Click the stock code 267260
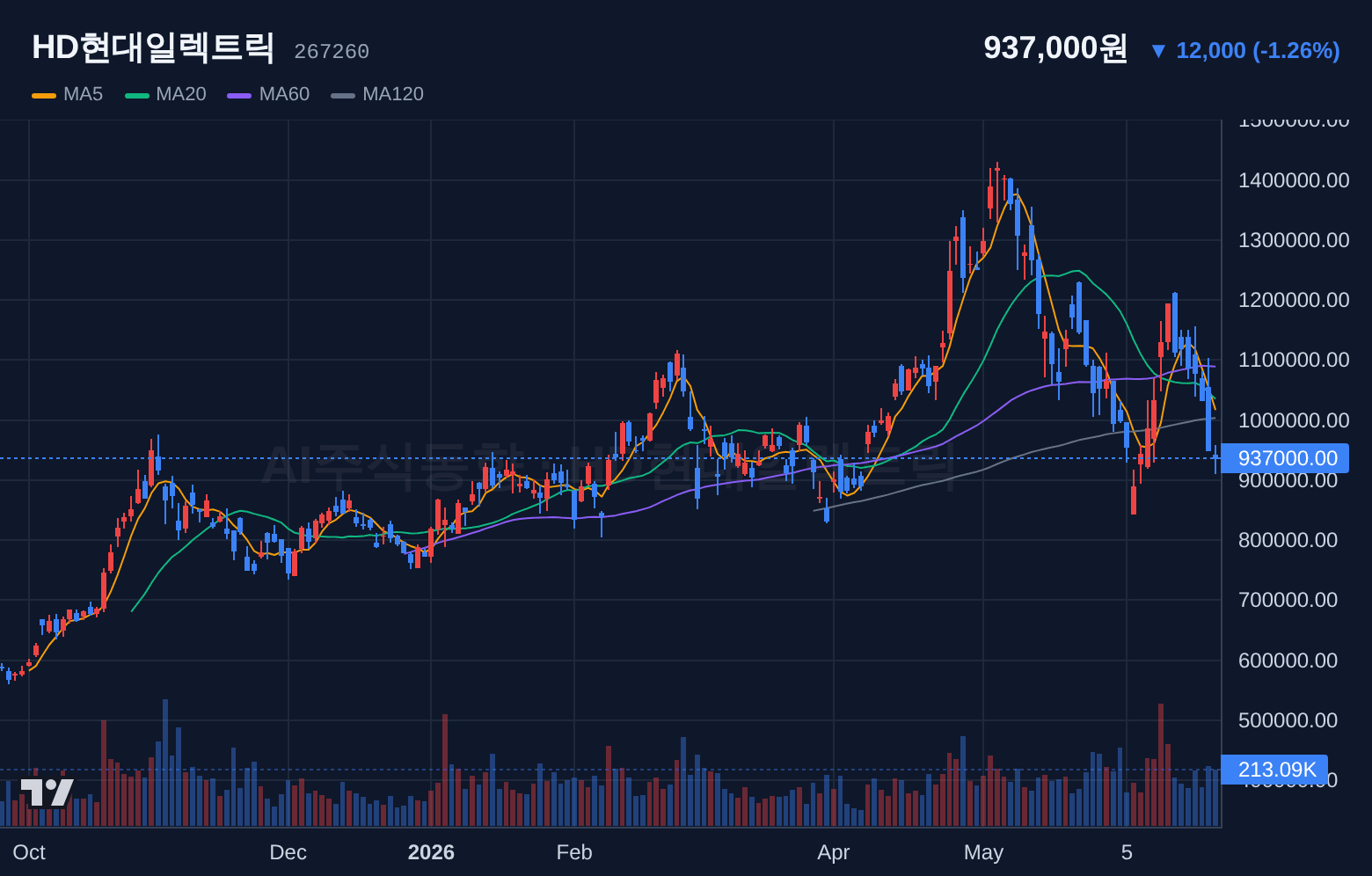The height and width of the screenshot is (876, 1372). tap(332, 52)
